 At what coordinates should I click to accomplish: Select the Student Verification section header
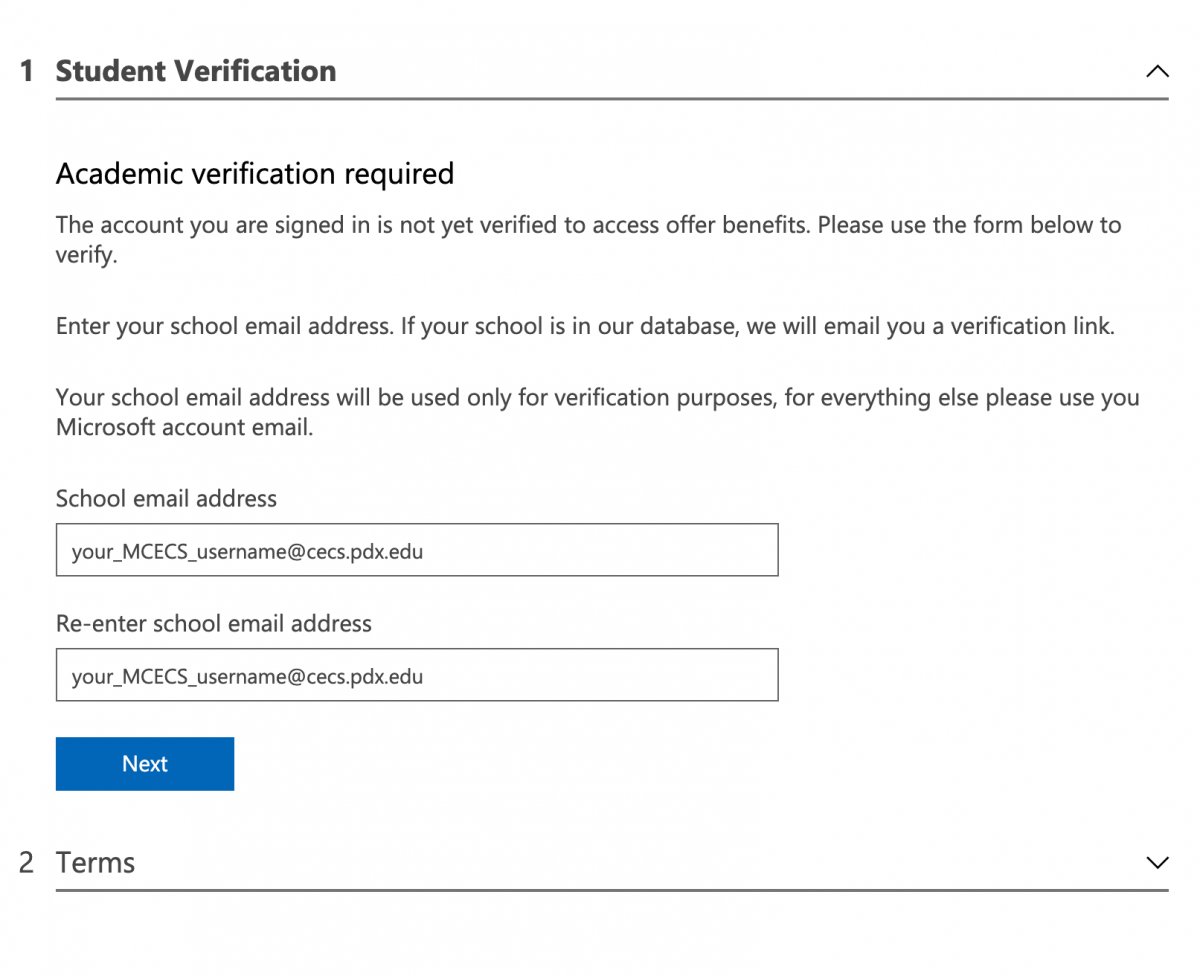tap(195, 71)
